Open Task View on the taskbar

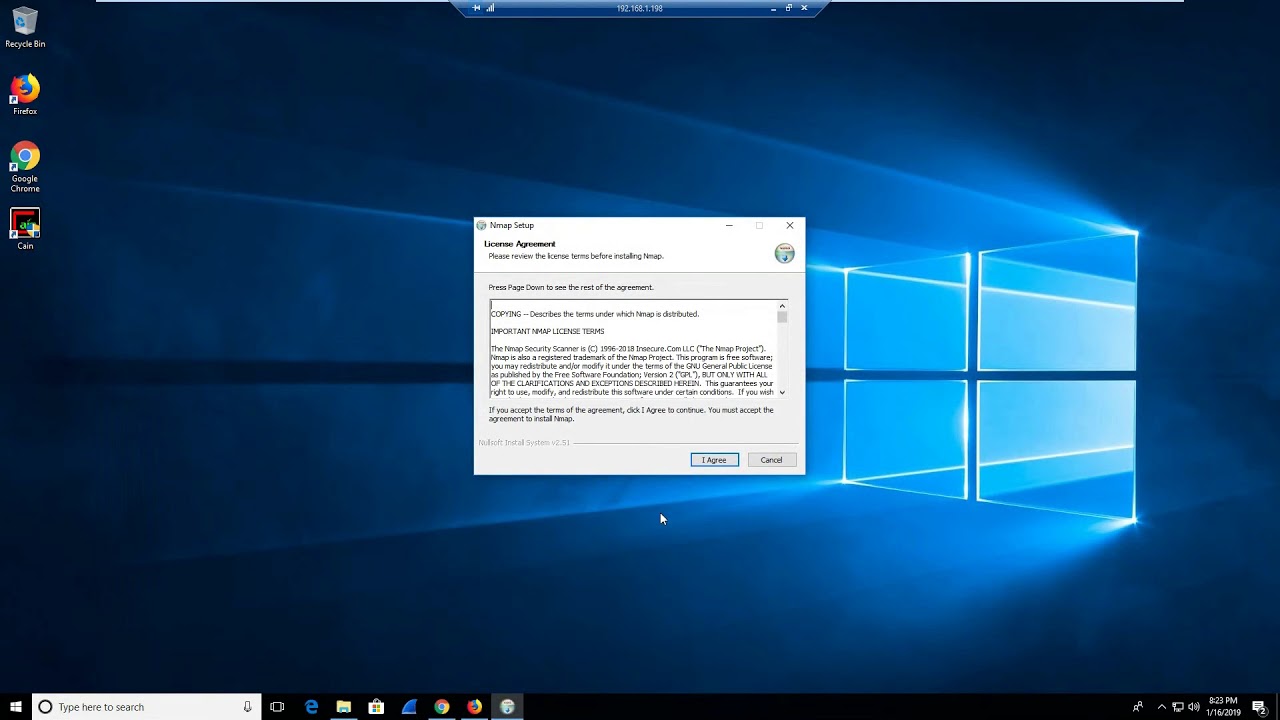(x=277, y=707)
